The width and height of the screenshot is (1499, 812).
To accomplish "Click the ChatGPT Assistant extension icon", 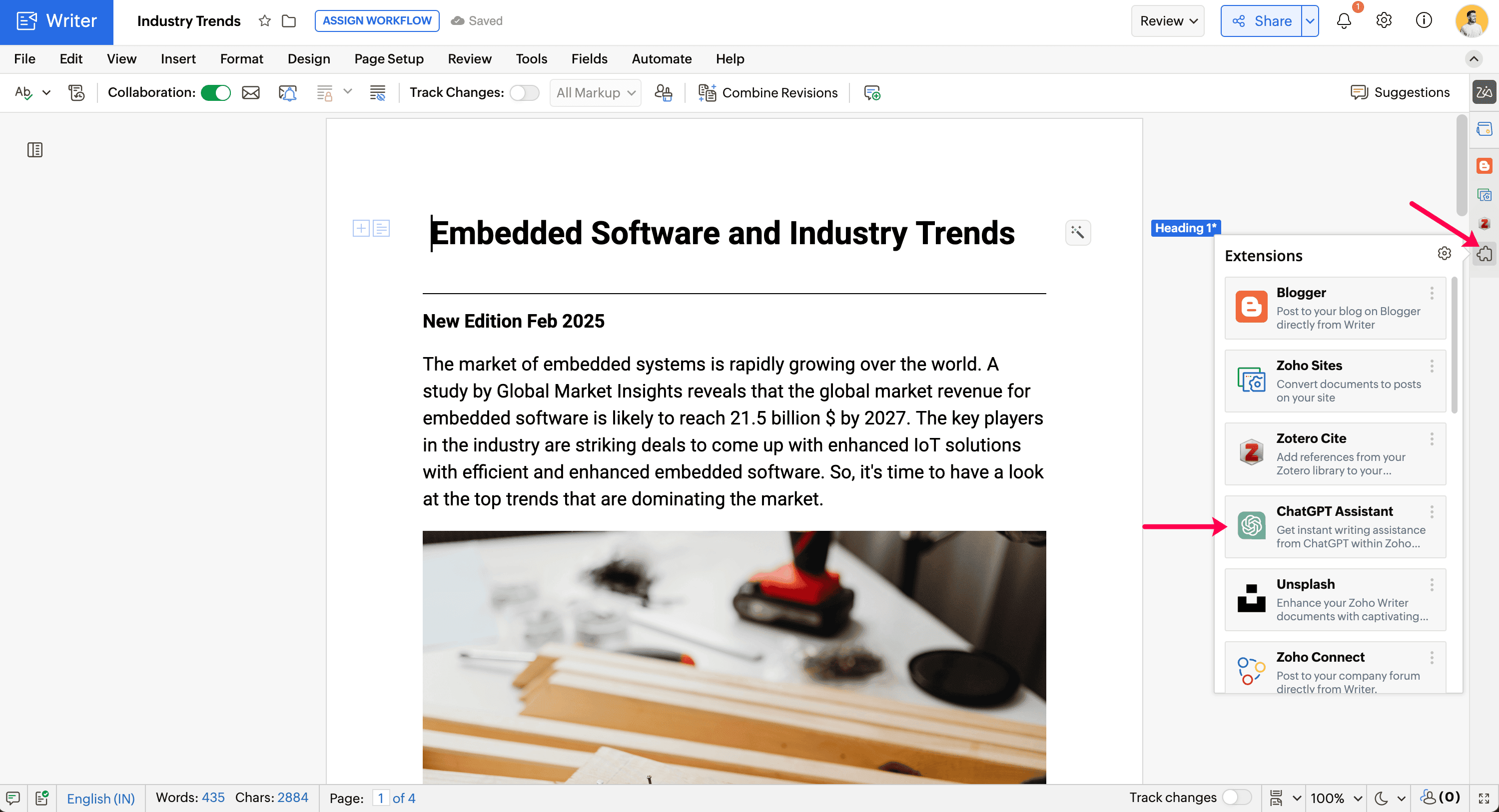I will [x=1251, y=526].
